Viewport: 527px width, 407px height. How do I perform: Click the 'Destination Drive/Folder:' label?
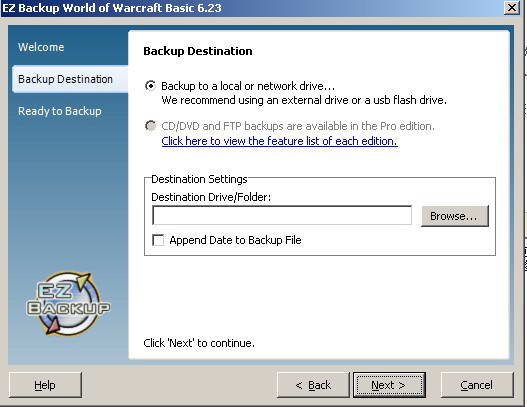point(211,197)
